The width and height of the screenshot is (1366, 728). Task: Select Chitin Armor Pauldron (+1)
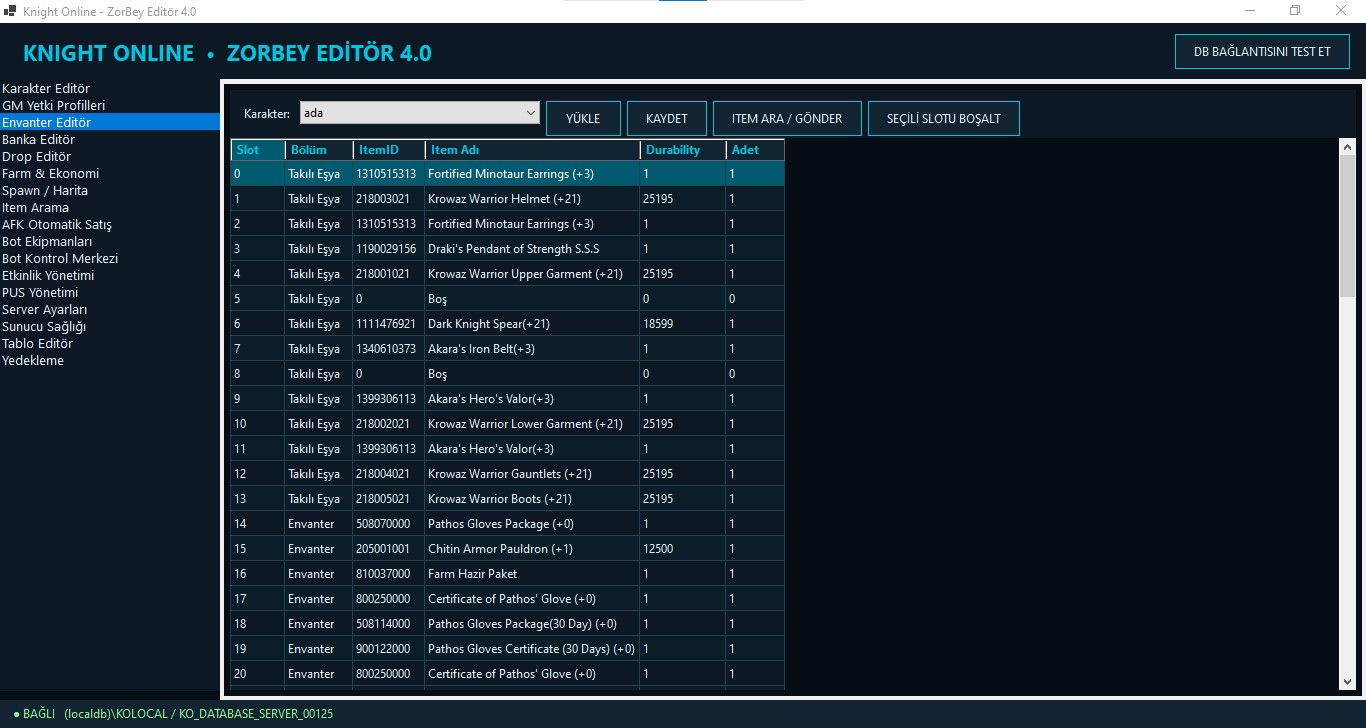(508, 549)
